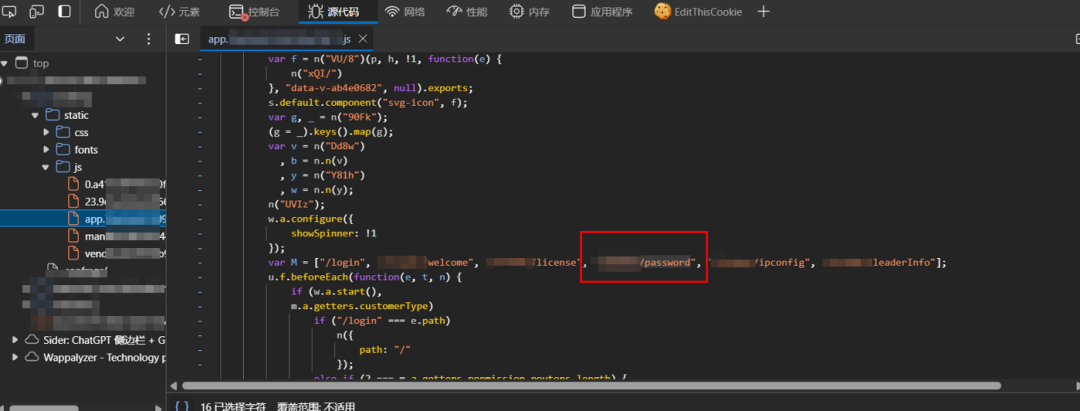Open the 内存 memory tab
The height and width of the screenshot is (411, 1080).
(x=530, y=12)
